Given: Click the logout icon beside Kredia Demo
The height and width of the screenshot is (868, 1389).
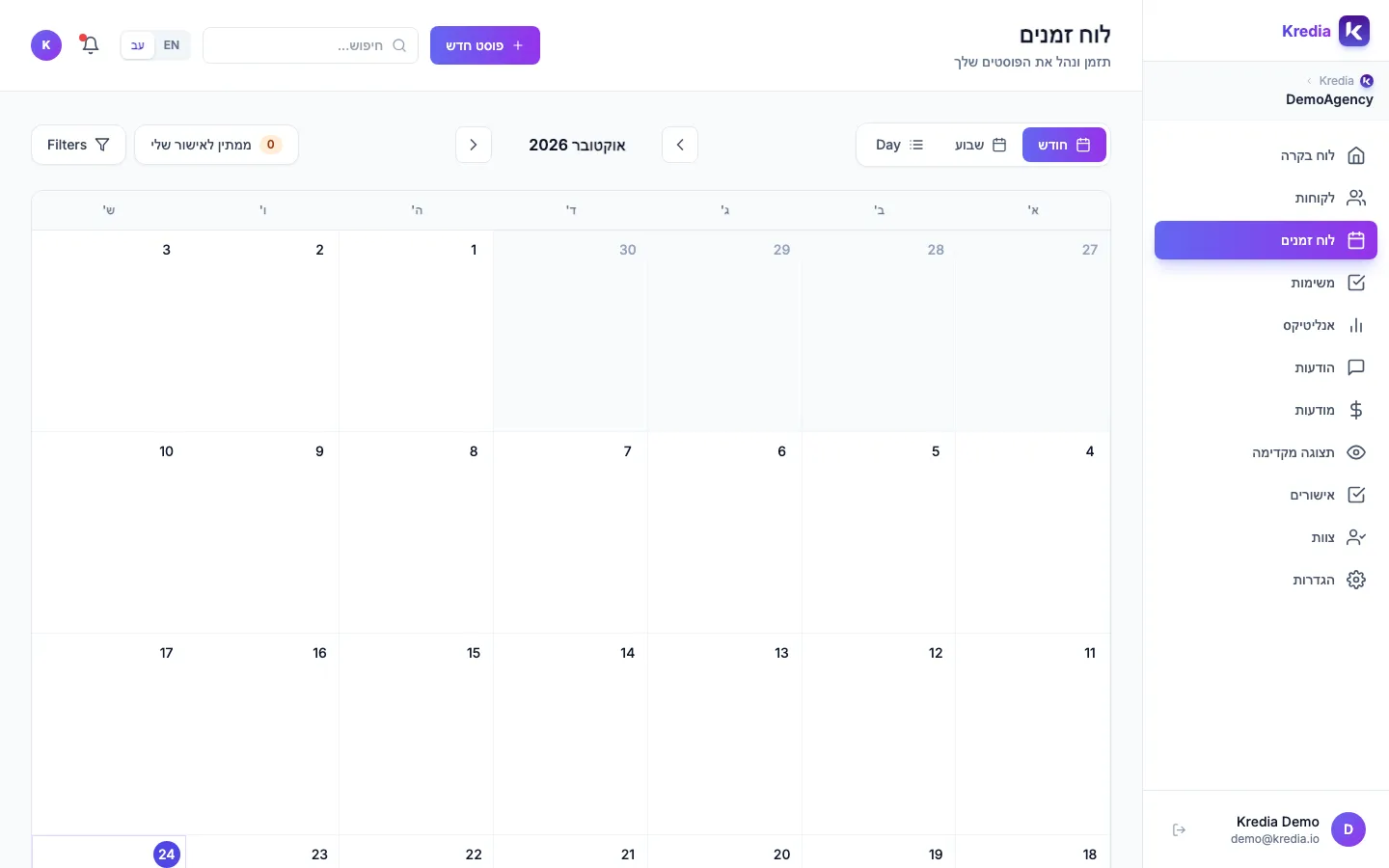Looking at the screenshot, I should (1179, 829).
